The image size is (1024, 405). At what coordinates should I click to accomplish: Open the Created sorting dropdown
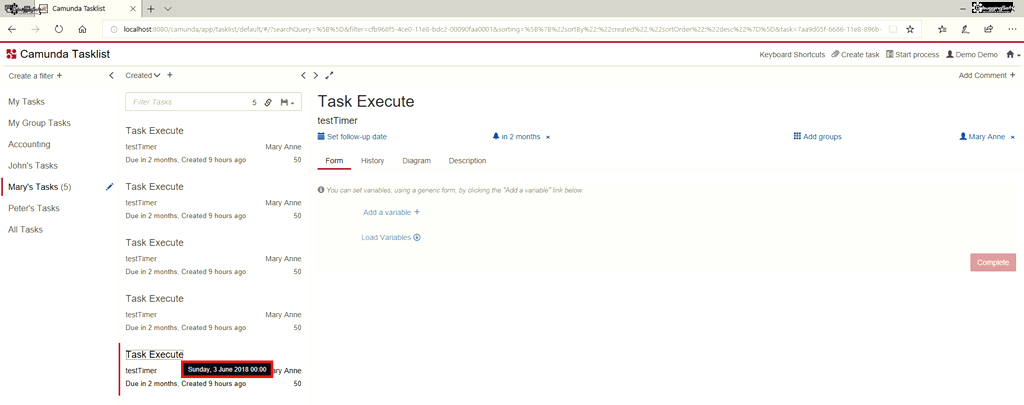coord(143,76)
